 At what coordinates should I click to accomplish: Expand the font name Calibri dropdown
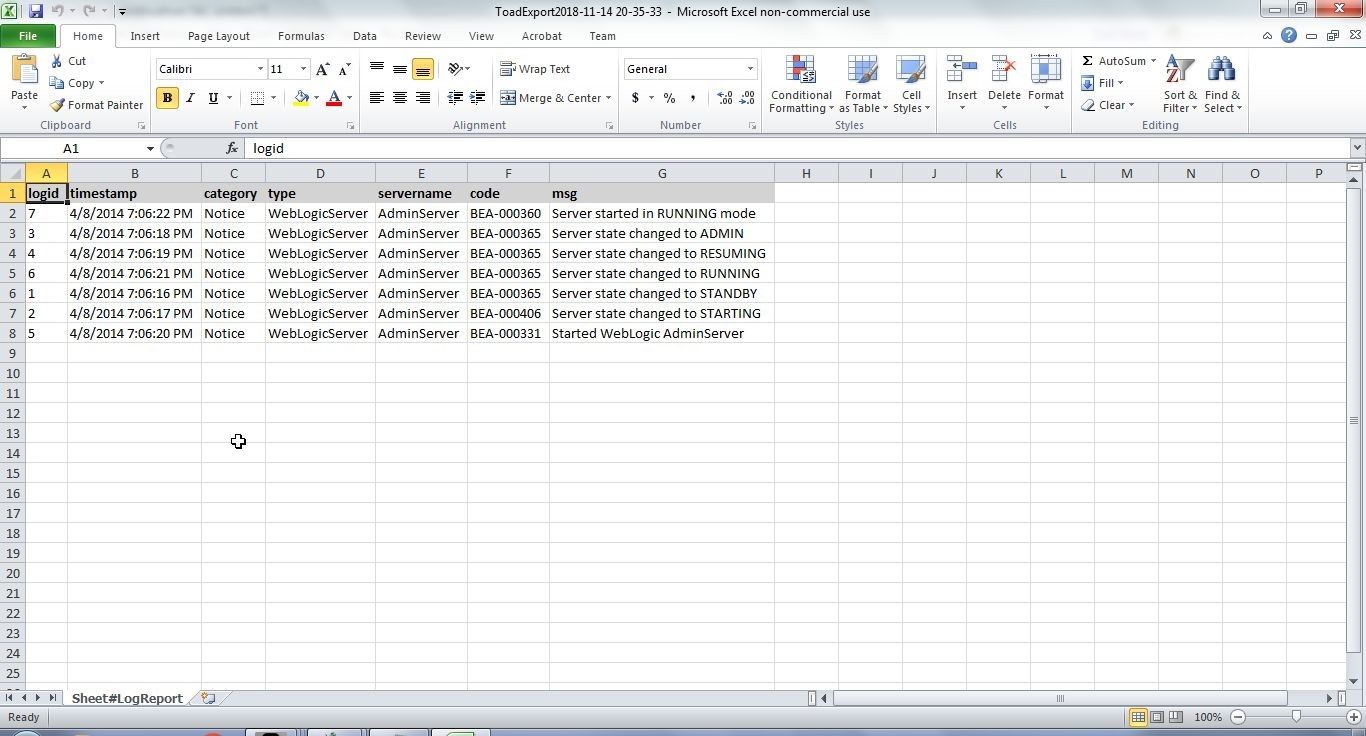260,69
